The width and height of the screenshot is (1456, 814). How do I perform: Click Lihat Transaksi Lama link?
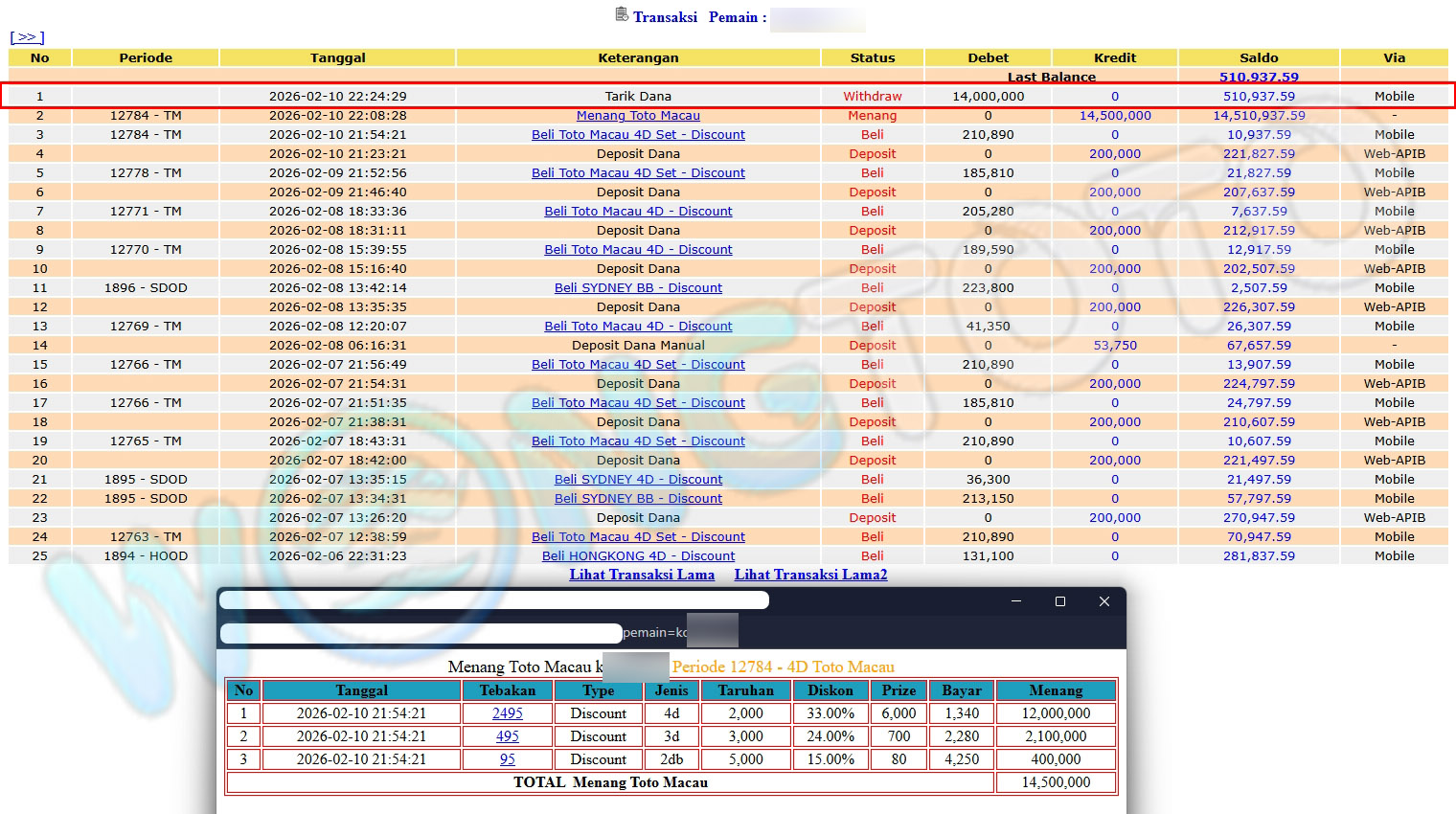tap(642, 575)
